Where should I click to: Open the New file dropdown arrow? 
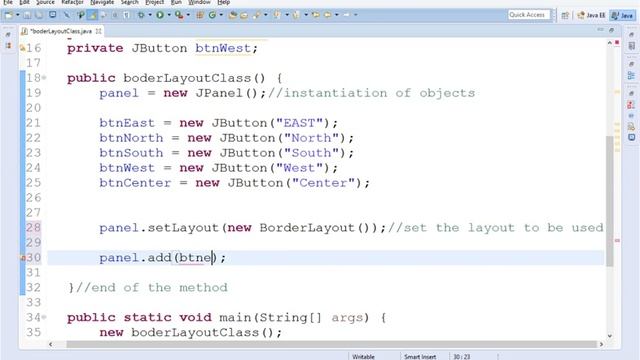(18, 15)
